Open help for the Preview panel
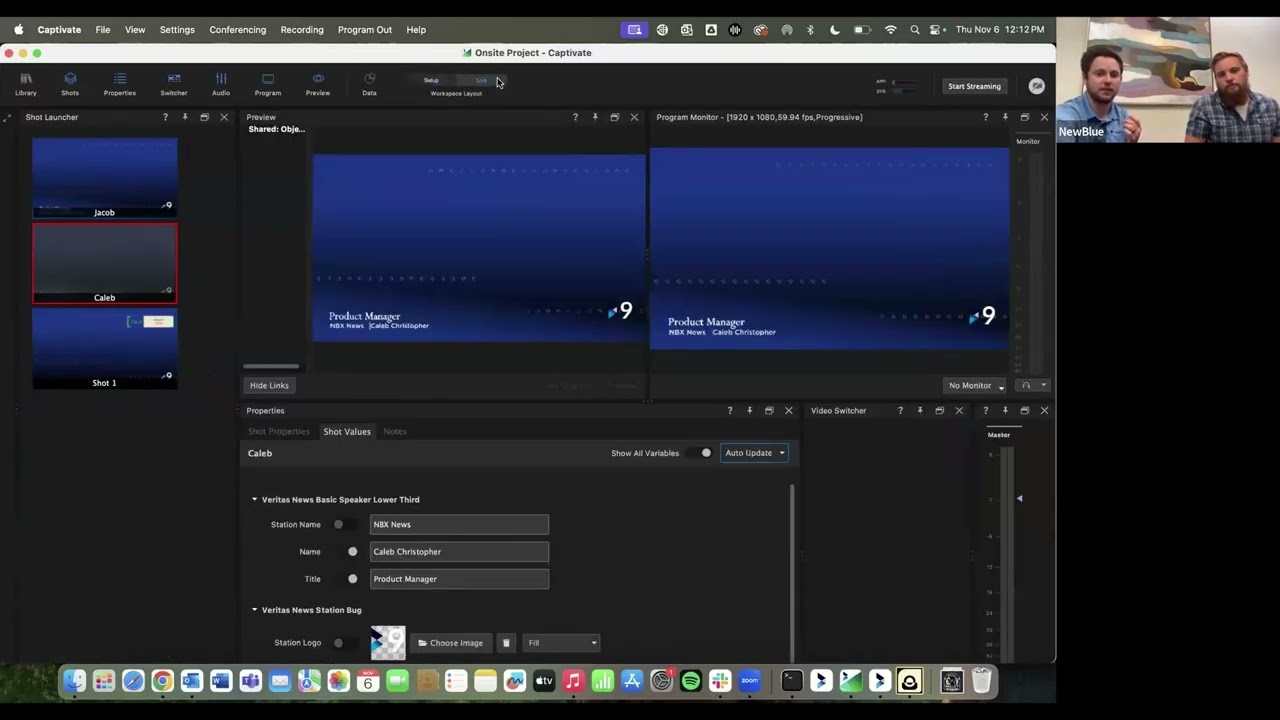 pos(575,117)
